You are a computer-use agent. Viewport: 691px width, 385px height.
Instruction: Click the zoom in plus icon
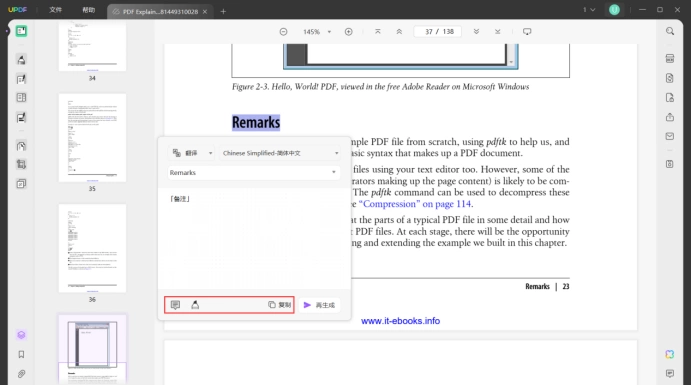349,32
